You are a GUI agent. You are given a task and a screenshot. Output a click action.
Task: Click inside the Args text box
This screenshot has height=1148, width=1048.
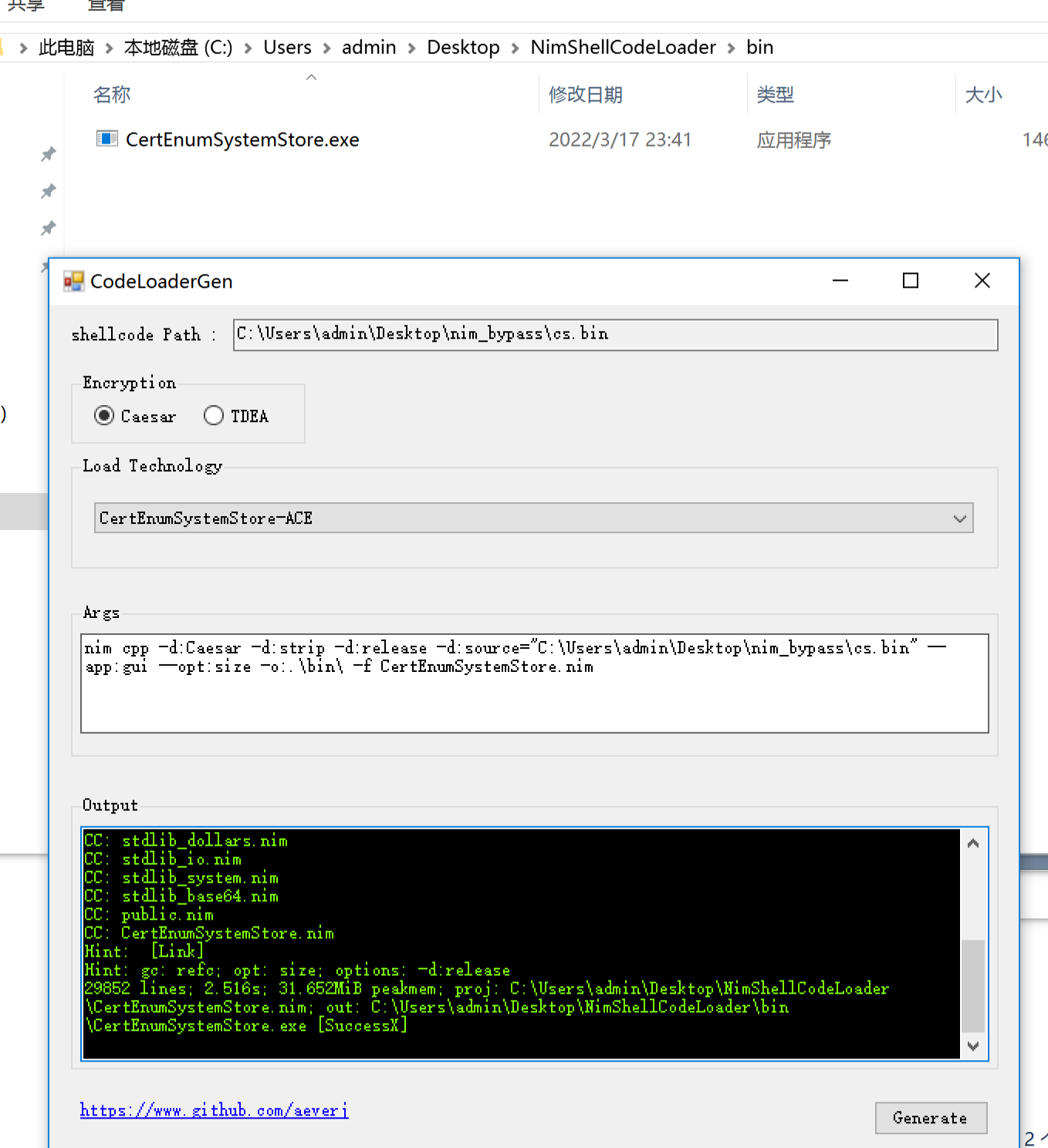[534, 683]
